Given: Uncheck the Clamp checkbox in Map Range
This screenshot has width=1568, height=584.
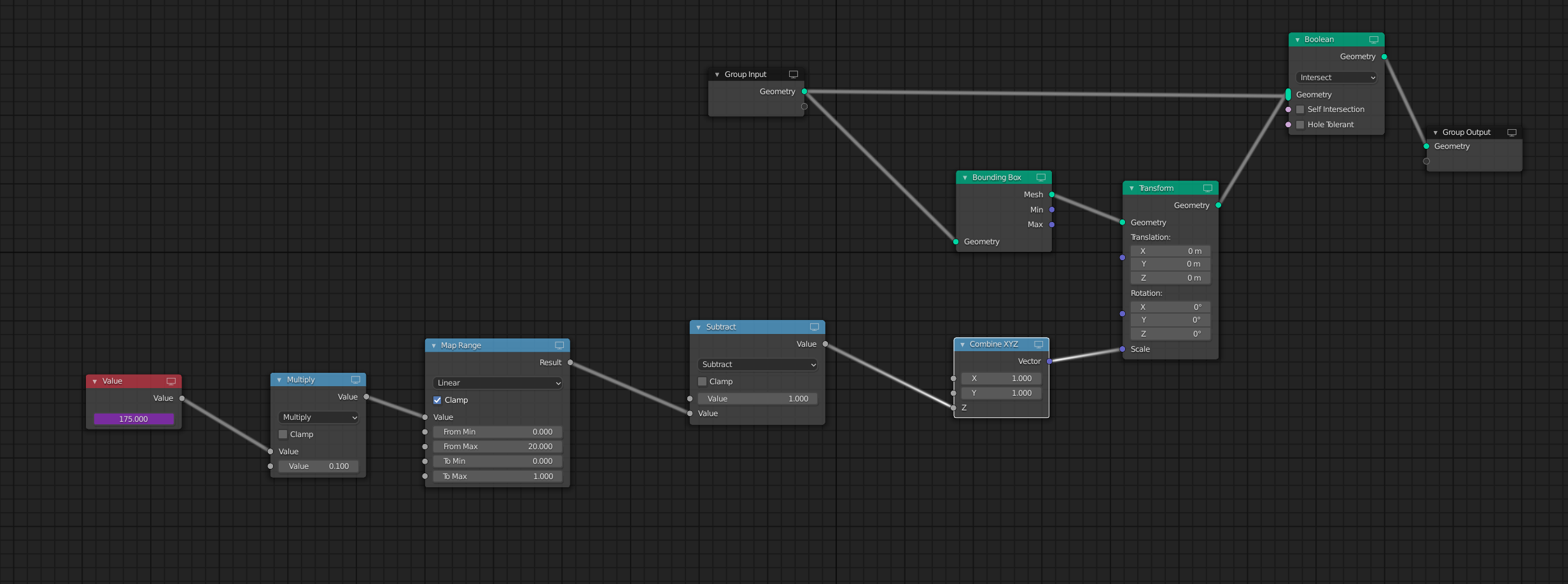Looking at the screenshot, I should [x=437, y=400].
